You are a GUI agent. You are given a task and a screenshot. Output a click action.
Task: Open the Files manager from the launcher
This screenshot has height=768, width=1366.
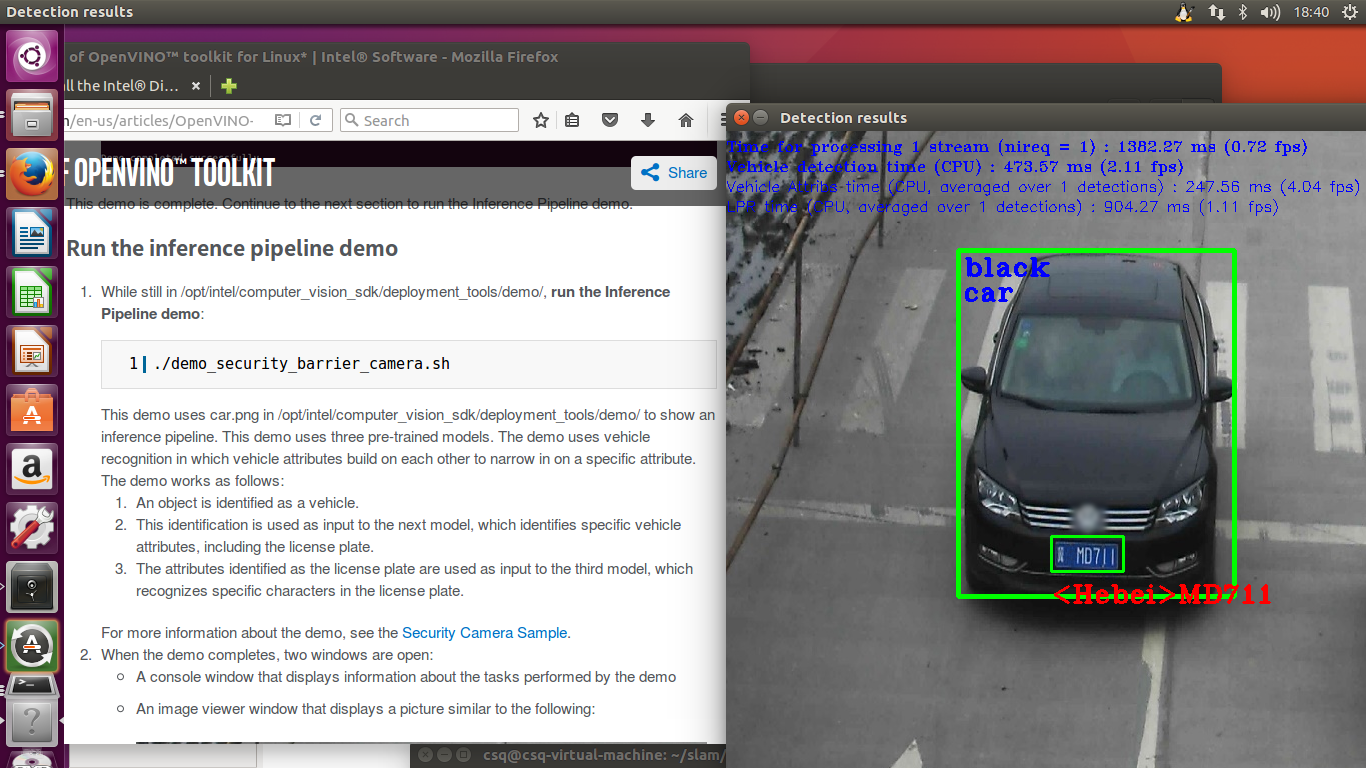33,114
